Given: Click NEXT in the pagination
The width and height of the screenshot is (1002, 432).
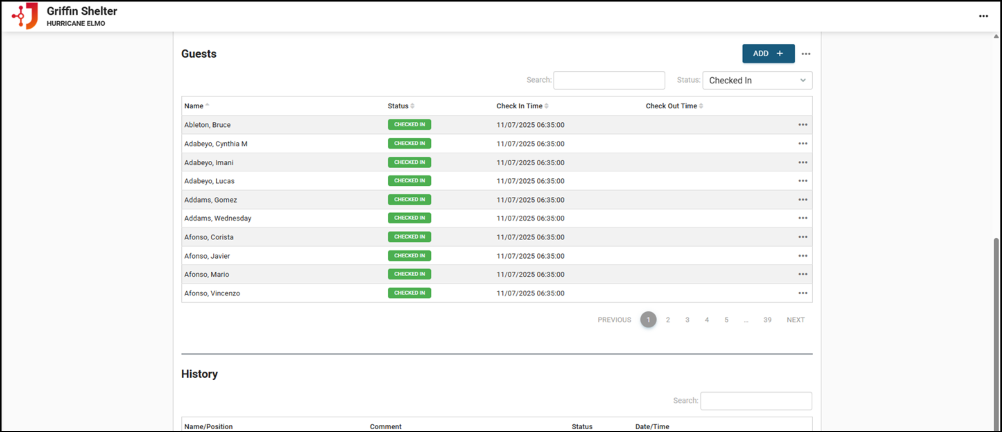Looking at the screenshot, I should click(x=795, y=320).
